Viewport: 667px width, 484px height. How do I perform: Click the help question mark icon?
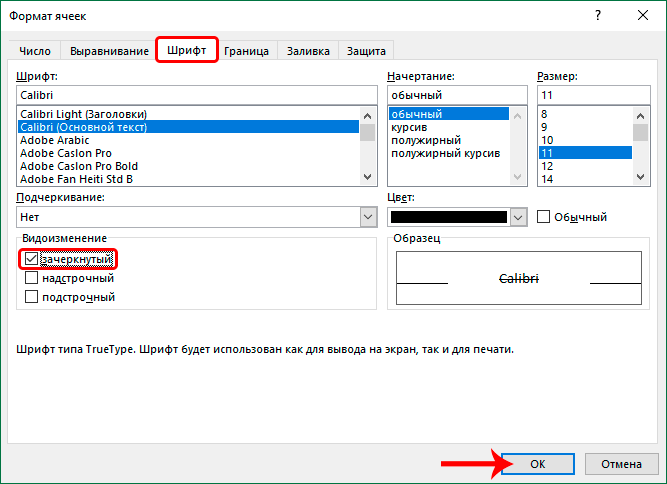tap(598, 16)
